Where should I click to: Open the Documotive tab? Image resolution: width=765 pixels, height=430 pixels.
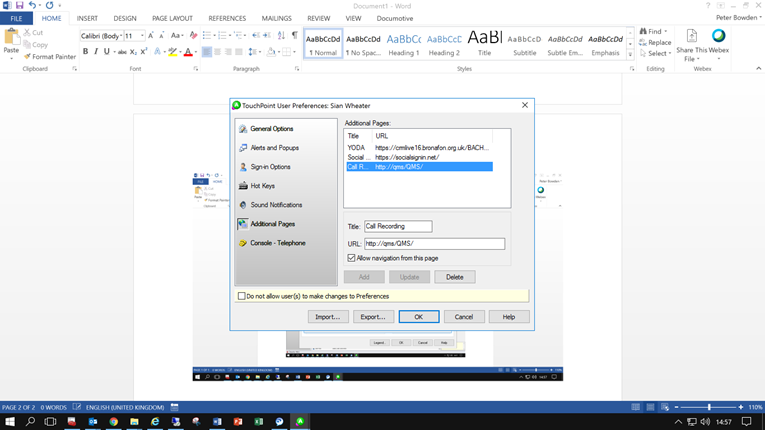click(395, 18)
